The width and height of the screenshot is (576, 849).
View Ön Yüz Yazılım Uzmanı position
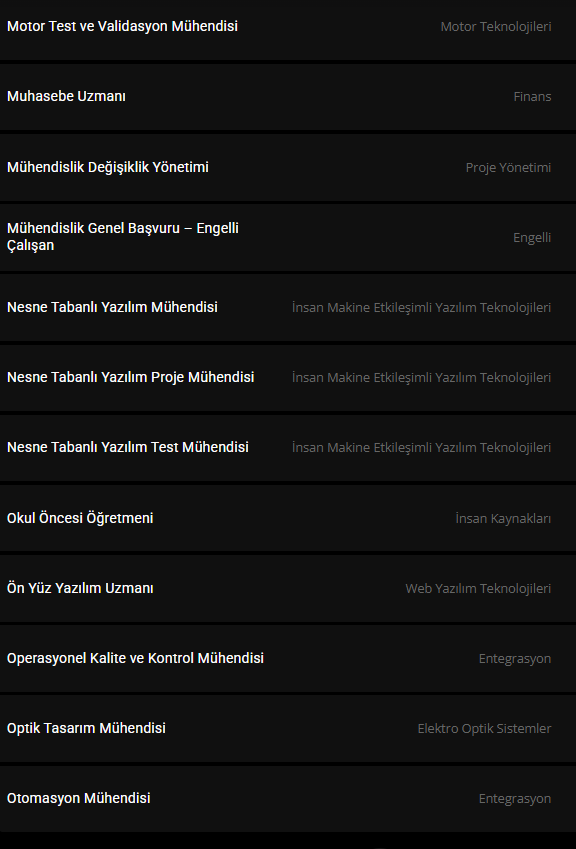(x=288, y=588)
